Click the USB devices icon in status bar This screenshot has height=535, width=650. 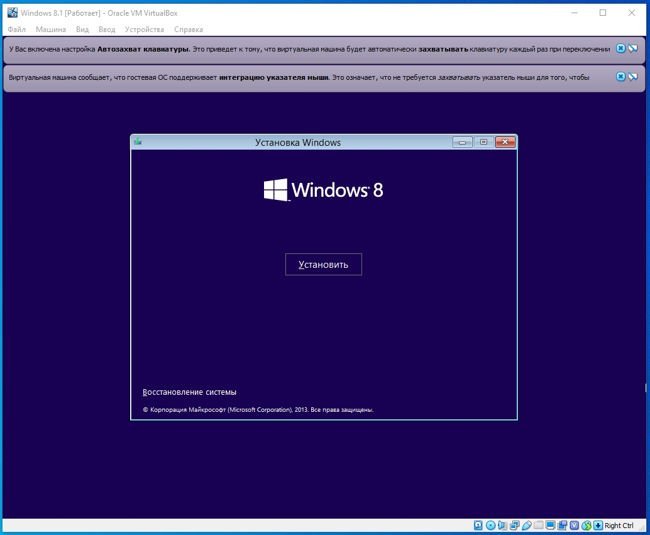pyautogui.click(x=527, y=525)
